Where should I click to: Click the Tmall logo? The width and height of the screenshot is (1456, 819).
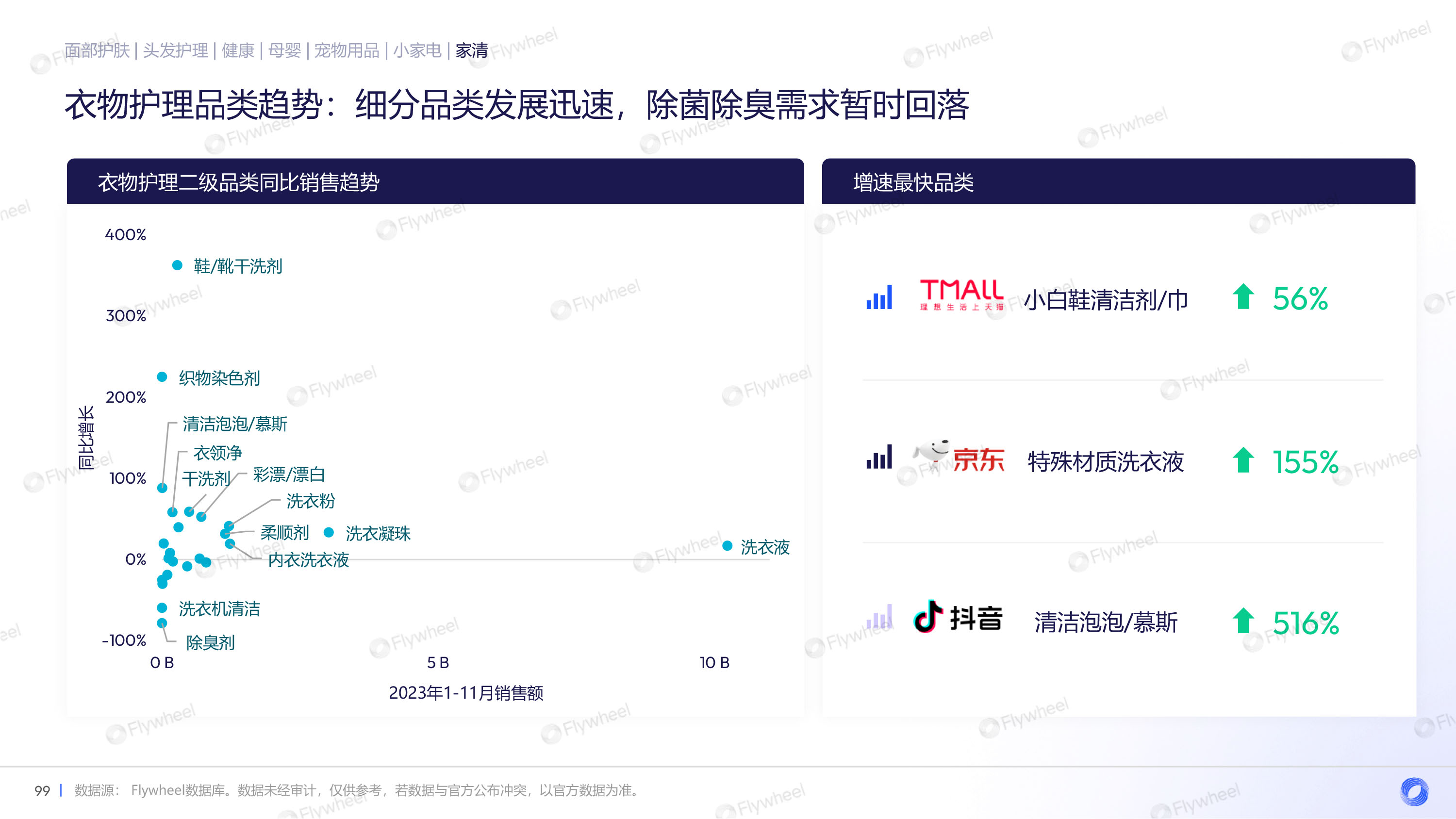961,295
